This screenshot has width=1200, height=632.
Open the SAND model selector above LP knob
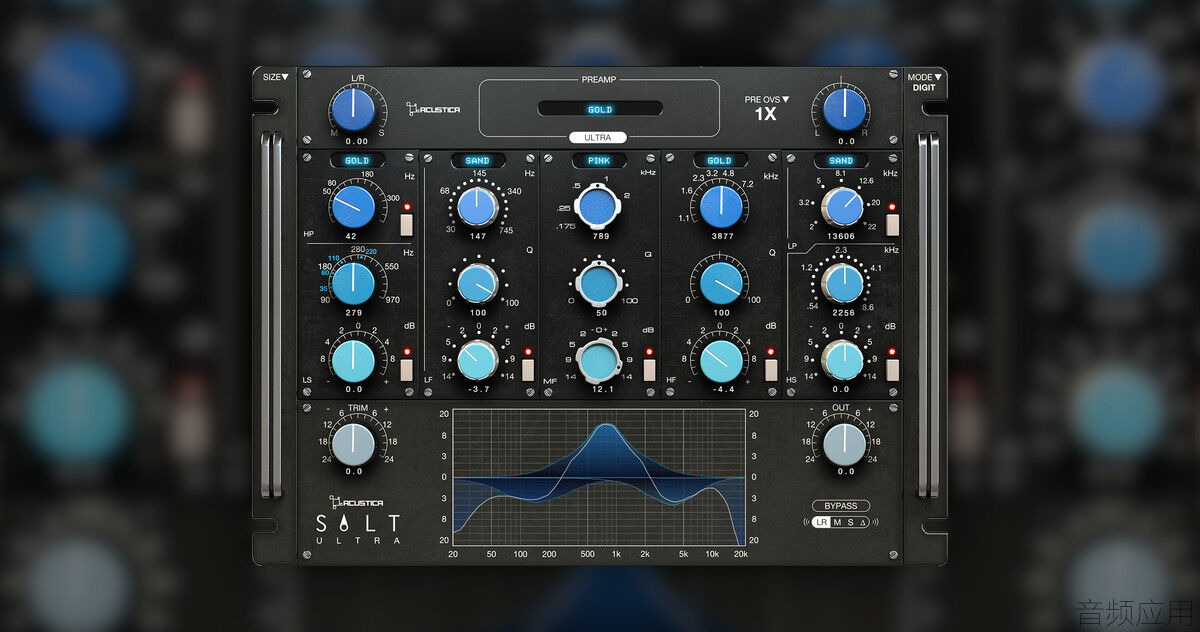[841, 160]
